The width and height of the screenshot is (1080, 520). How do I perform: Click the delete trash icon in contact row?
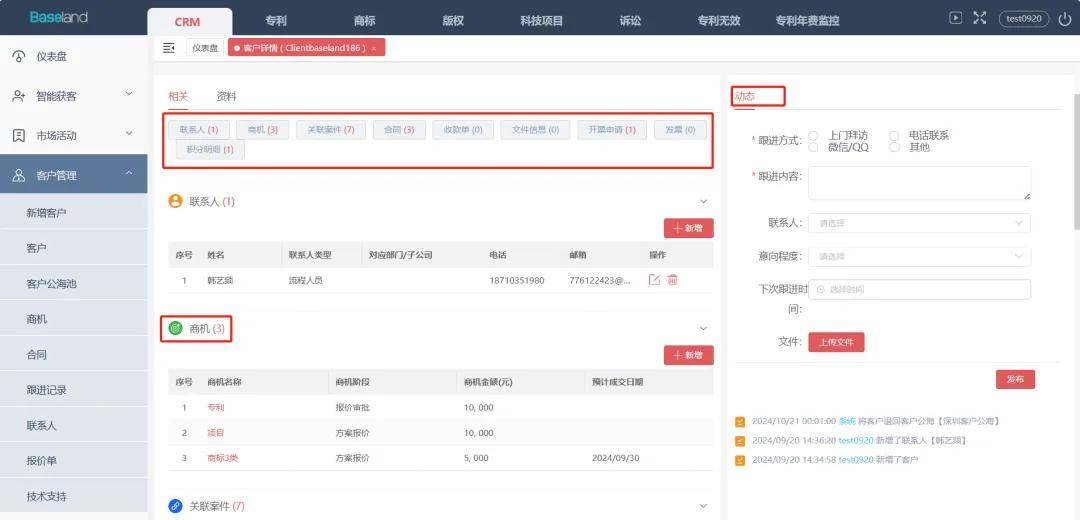coord(672,280)
